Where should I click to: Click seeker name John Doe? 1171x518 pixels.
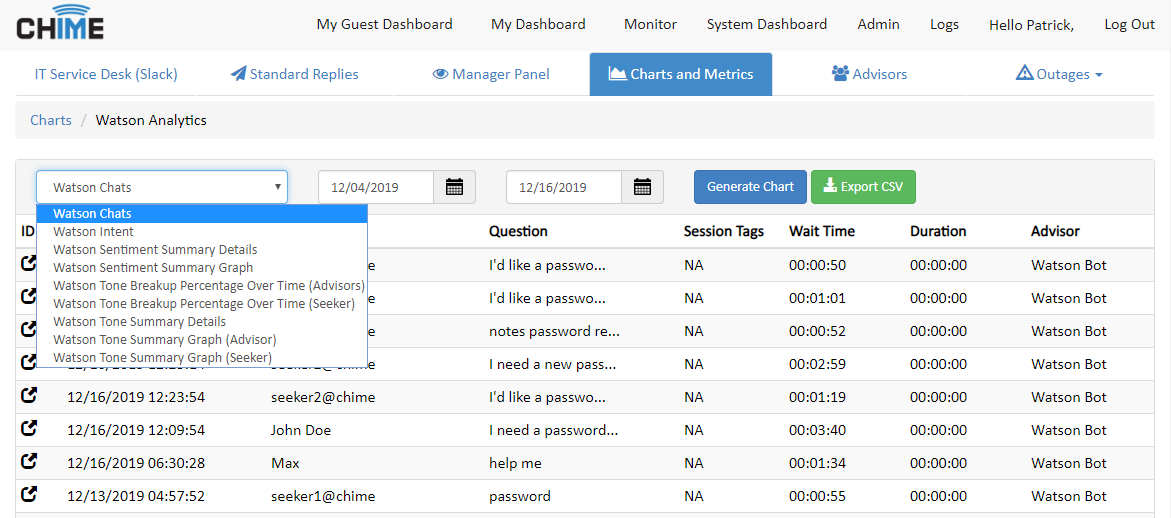coord(301,431)
